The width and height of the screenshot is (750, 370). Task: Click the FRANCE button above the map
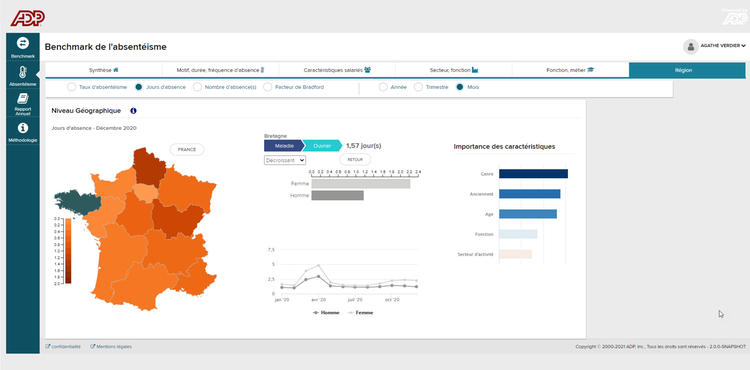[x=187, y=150]
